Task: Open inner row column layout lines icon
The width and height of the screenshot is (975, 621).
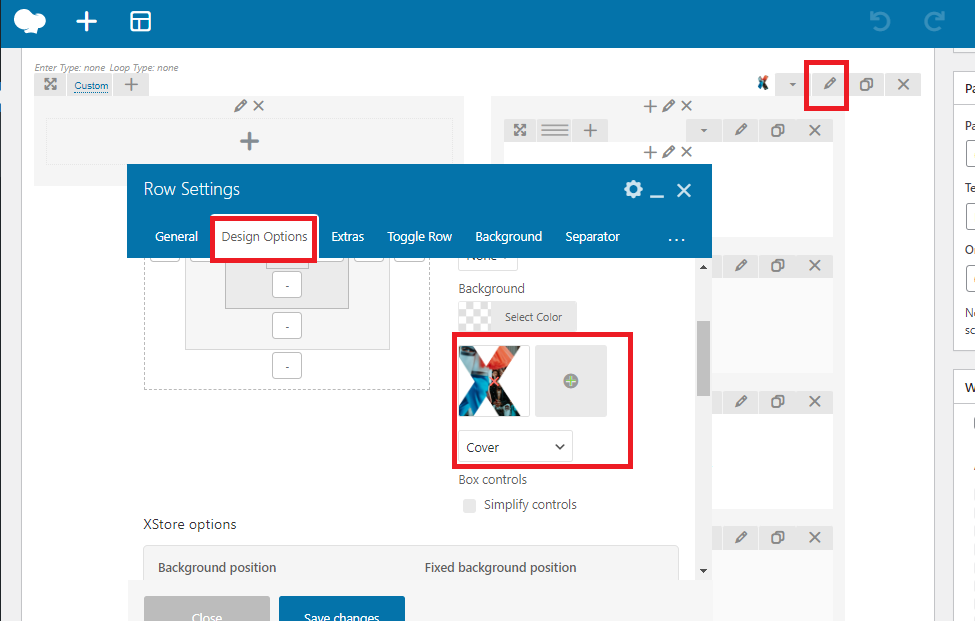Action: pos(555,130)
